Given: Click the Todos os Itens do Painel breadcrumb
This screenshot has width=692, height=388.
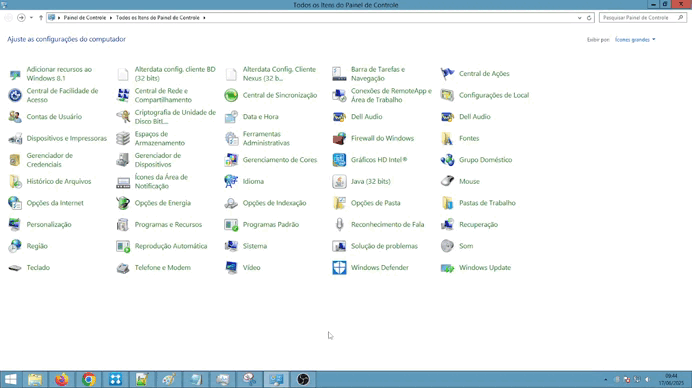Looking at the screenshot, I should [x=158, y=18].
